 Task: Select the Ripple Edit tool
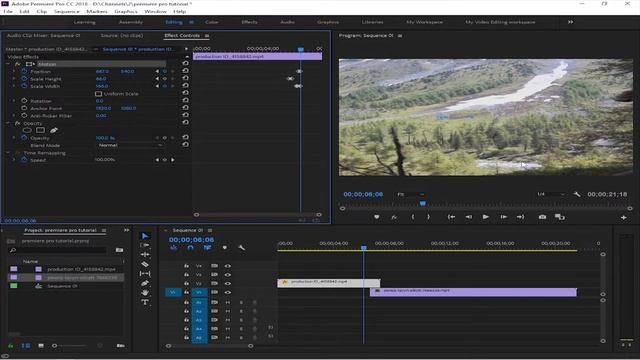pyautogui.click(x=145, y=255)
